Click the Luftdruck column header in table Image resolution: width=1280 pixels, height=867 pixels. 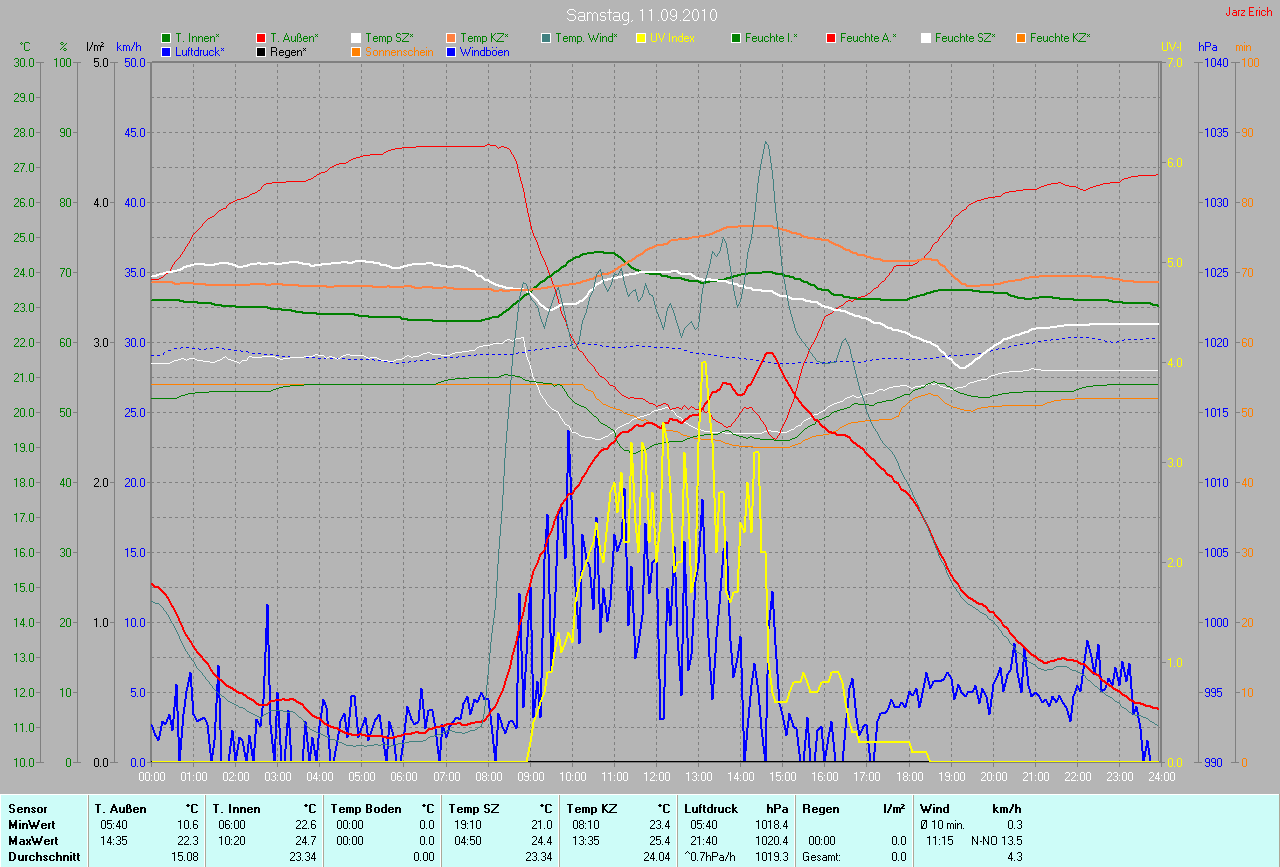click(711, 808)
